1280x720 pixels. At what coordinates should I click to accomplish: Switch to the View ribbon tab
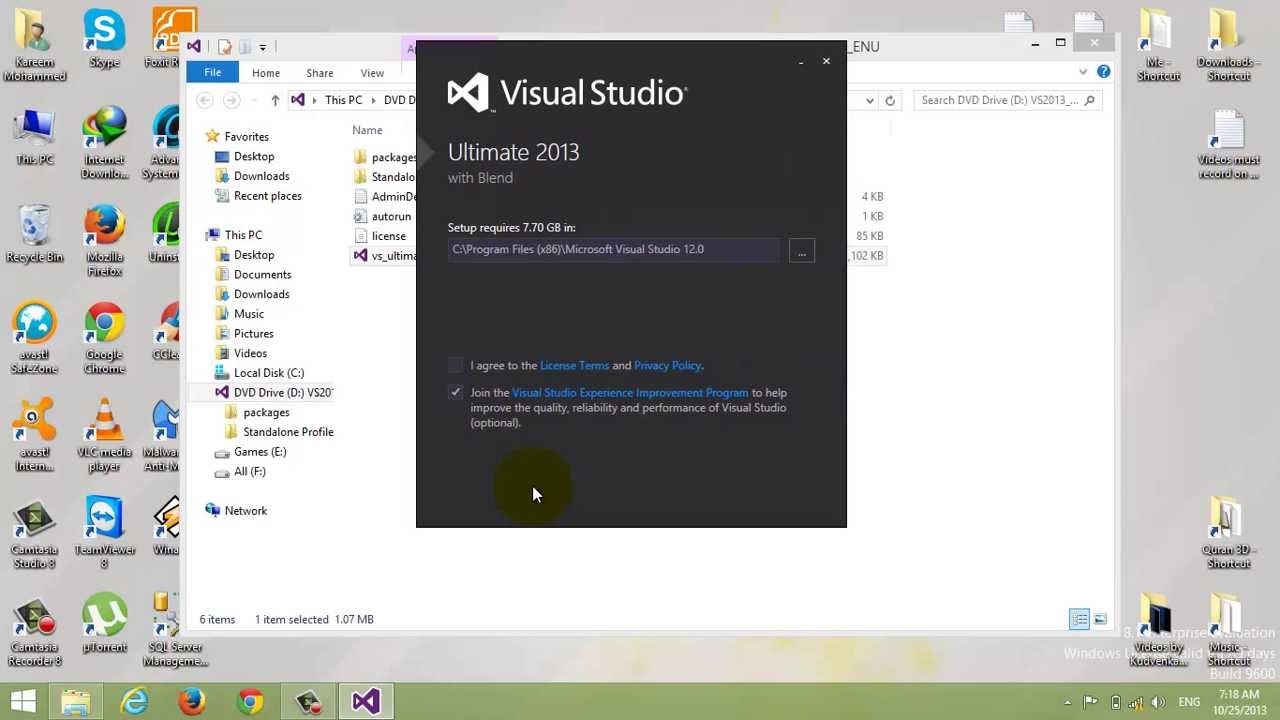[372, 73]
